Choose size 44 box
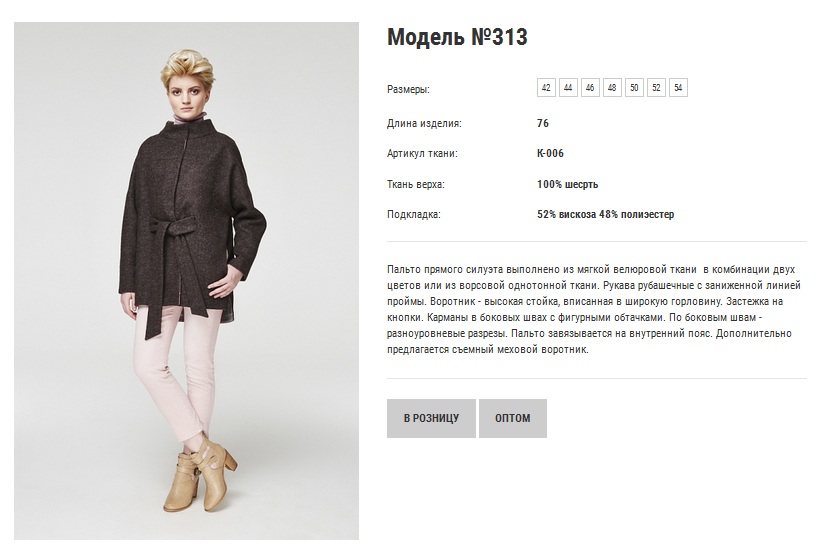The image size is (820, 548). (x=568, y=88)
